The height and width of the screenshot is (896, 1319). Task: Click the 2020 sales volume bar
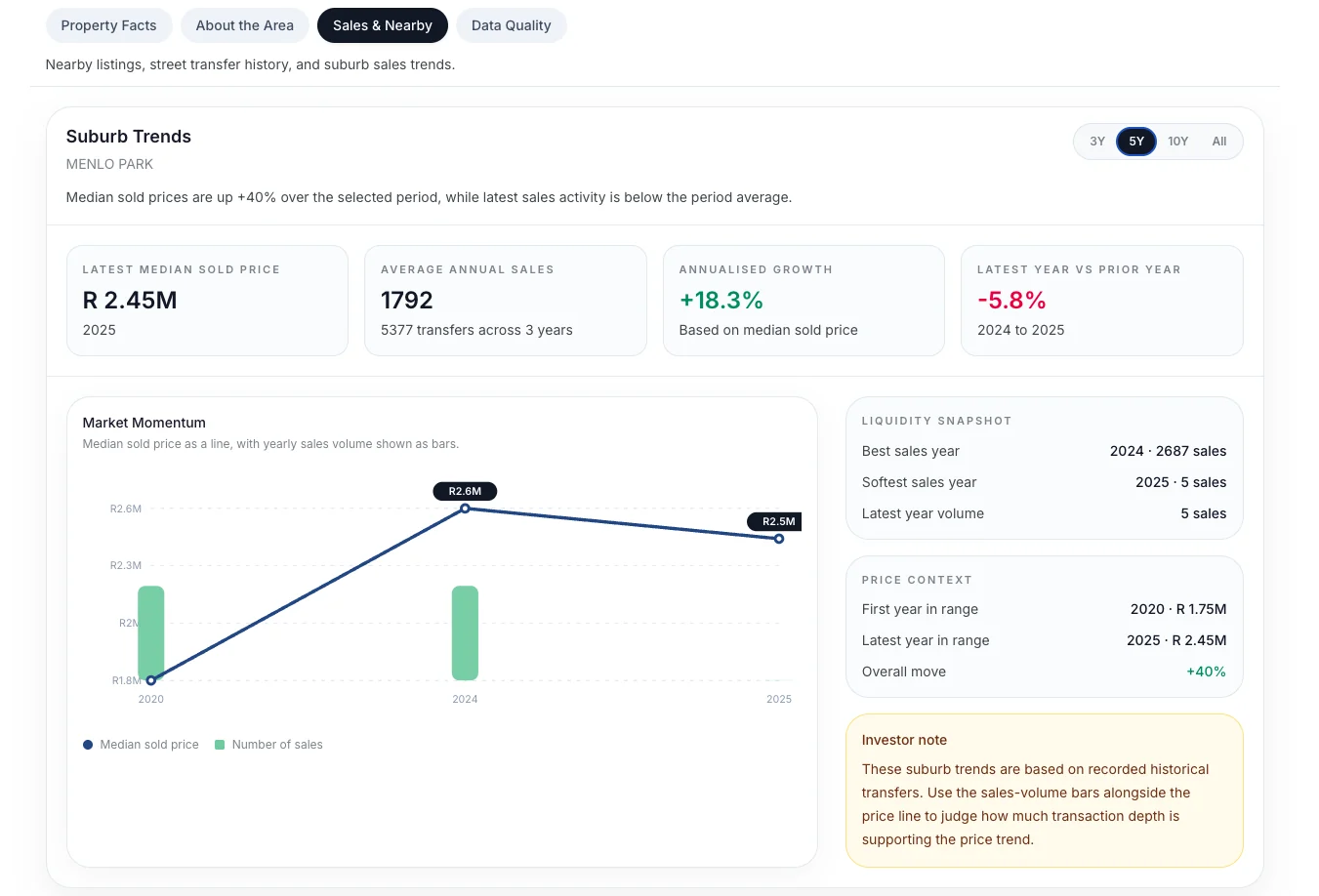[x=151, y=632]
